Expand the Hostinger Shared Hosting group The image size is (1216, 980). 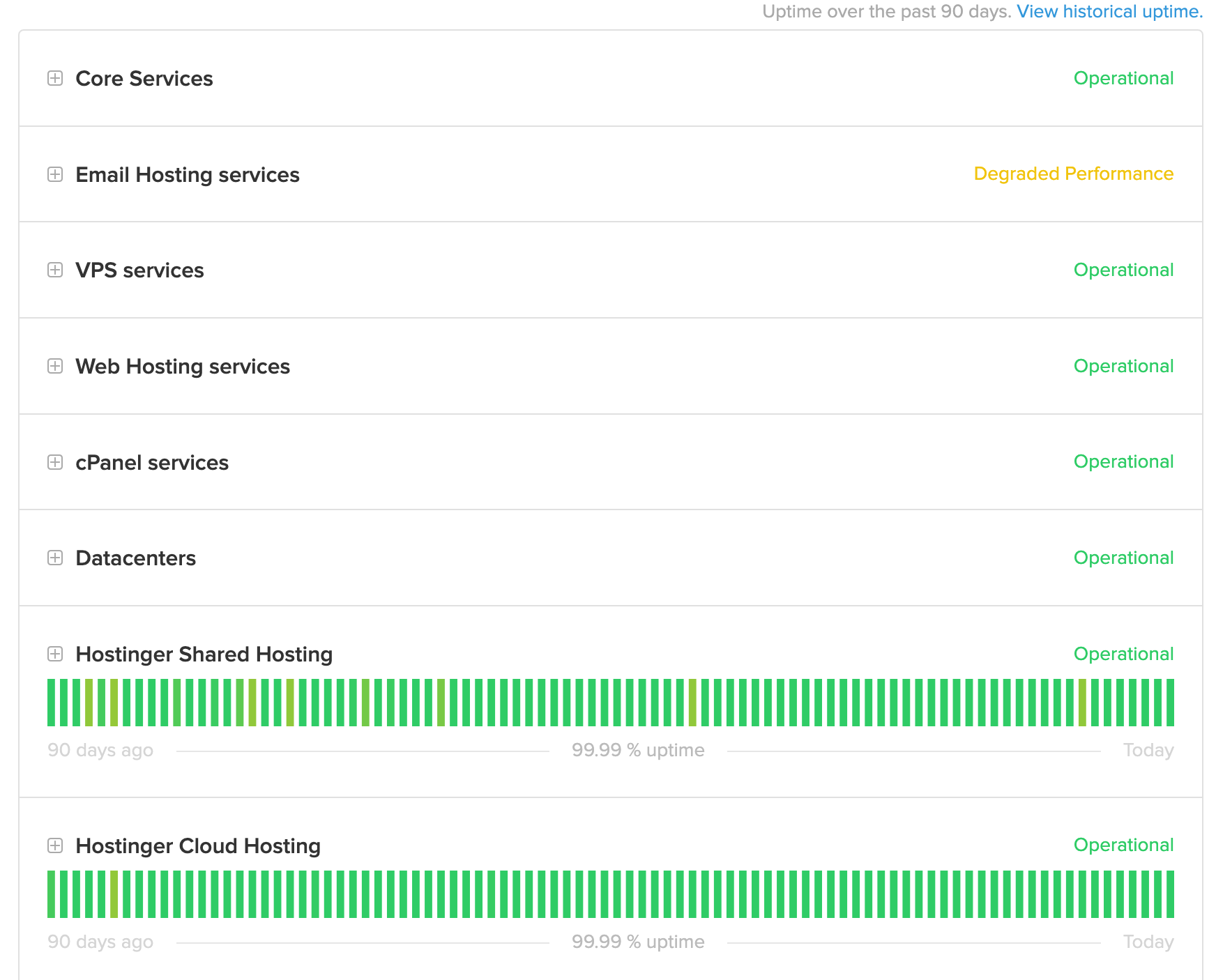coord(55,654)
